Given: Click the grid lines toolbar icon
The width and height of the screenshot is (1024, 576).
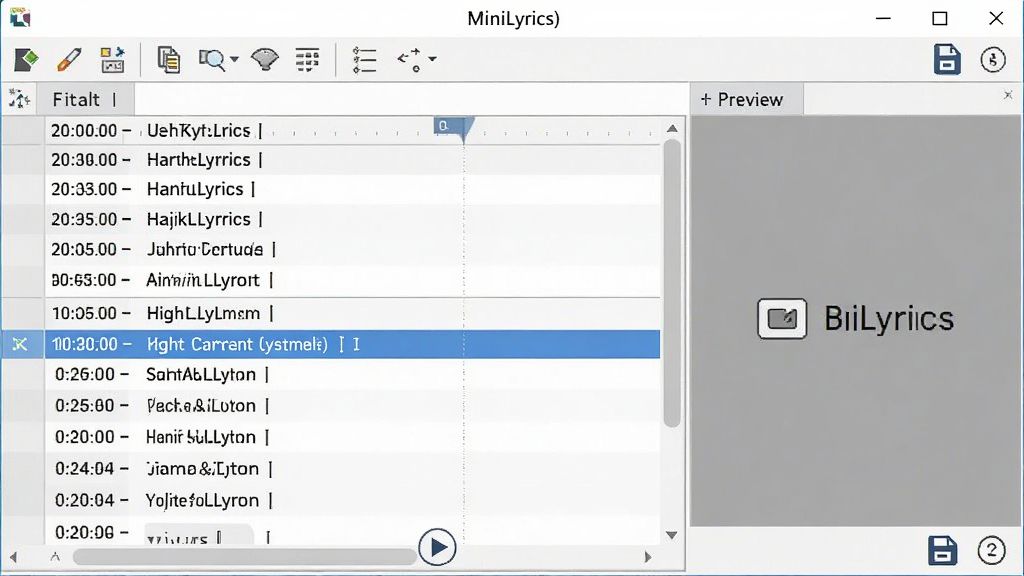Looking at the screenshot, I should coord(307,59).
